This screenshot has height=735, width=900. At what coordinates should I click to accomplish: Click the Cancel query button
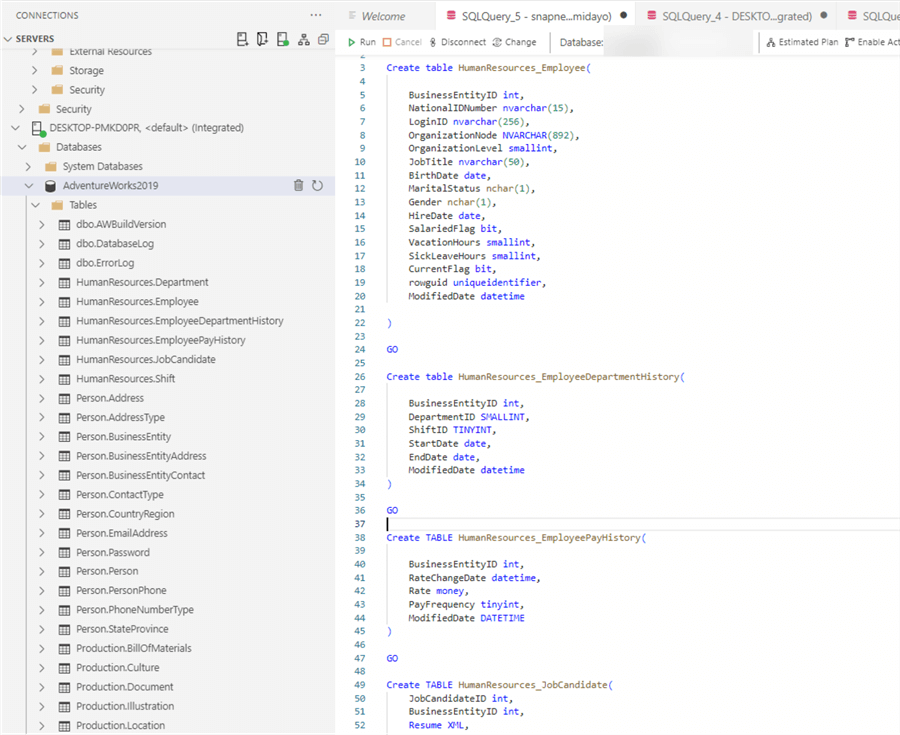click(x=402, y=42)
